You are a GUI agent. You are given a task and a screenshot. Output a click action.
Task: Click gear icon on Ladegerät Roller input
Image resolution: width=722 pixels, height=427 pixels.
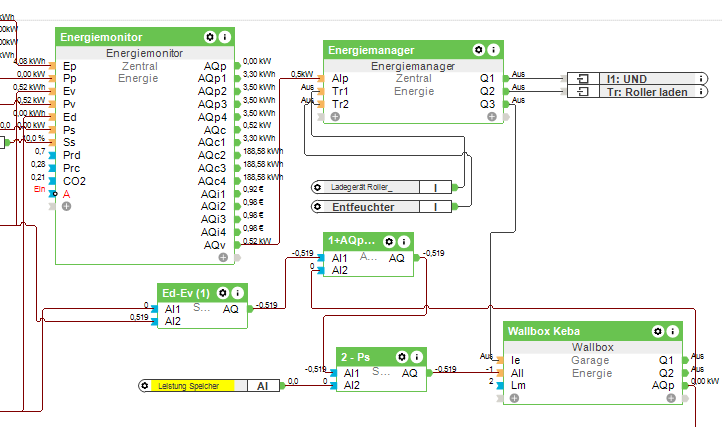click(317, 187)
